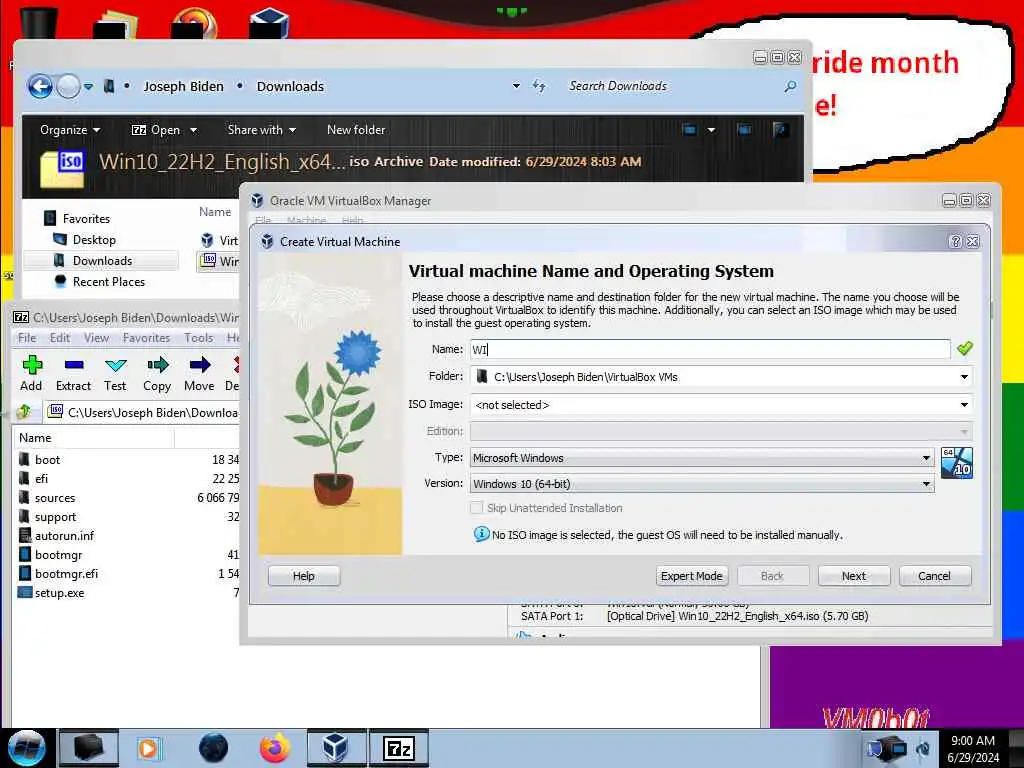Click the taskbar clock showing 9:00 AM
Viewport: 1024px width, 768px height.
click(x=973, y=748)
